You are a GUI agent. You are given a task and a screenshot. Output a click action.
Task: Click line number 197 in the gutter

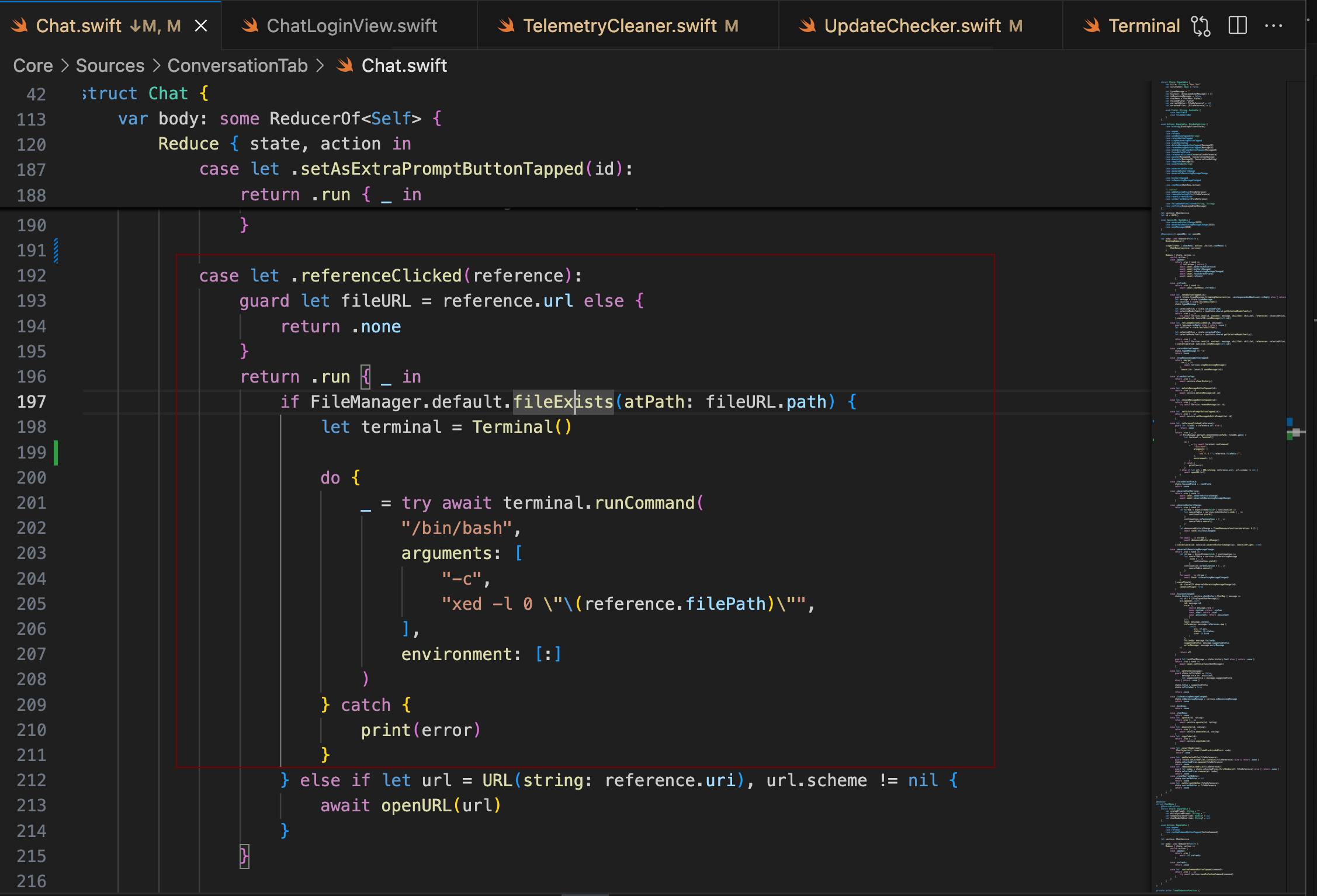32,402
